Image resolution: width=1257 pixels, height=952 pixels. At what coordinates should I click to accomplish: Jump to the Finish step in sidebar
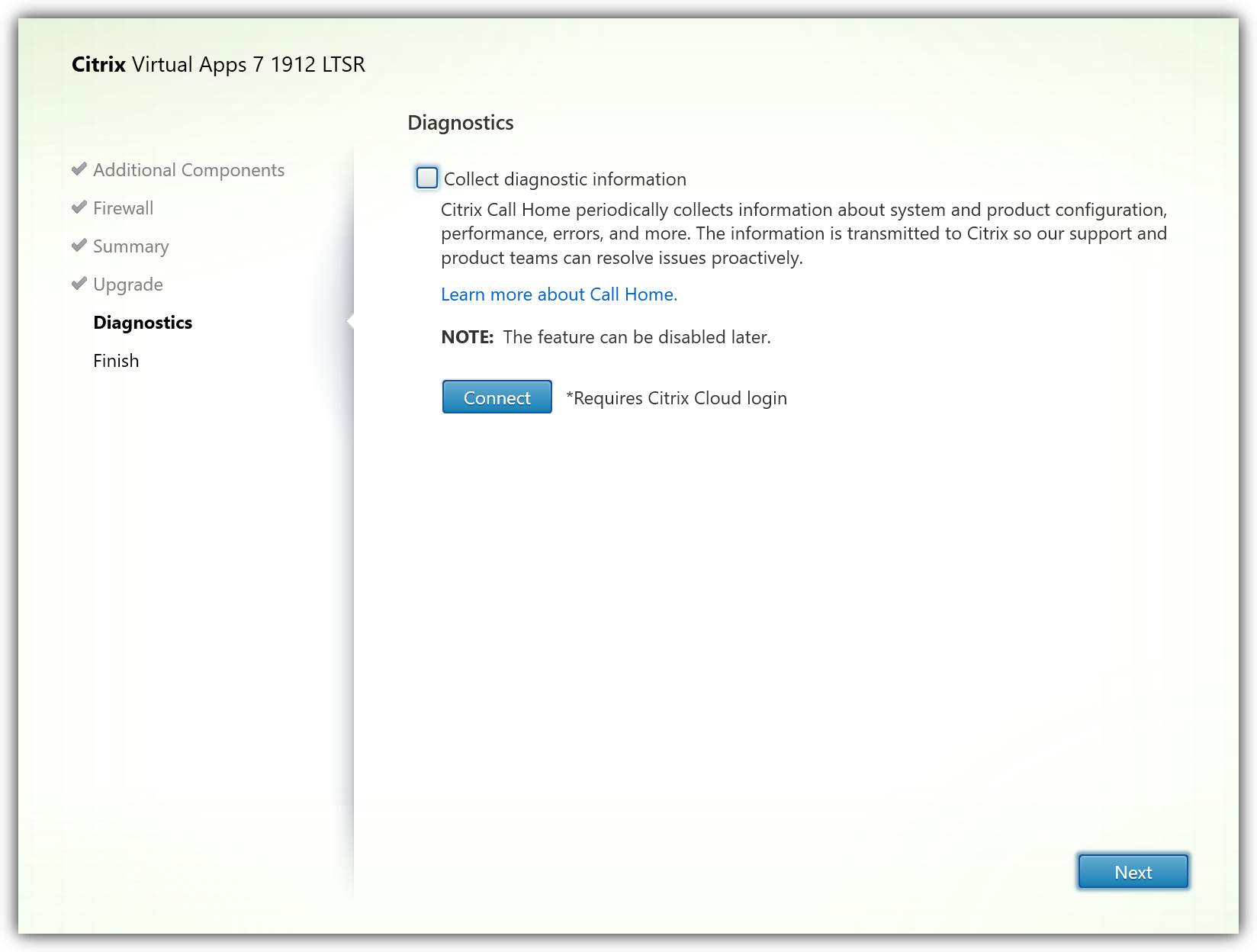pyautogui.click(x=116, y=361)
